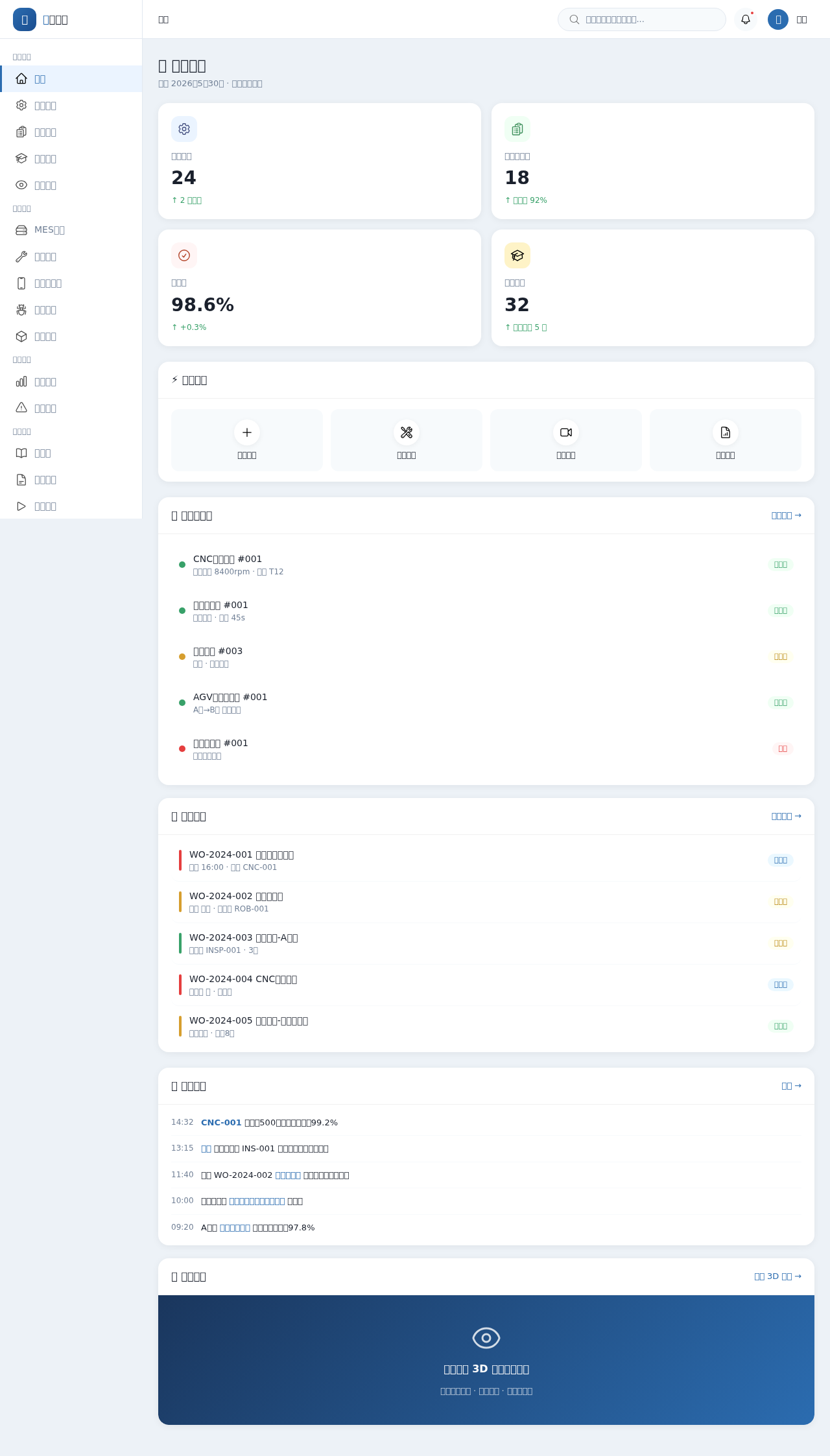The width and height of the screenshot is (830, 1456).
Task: Click the eye icon in the 3D banner
Action: [x=486, y=1338]
